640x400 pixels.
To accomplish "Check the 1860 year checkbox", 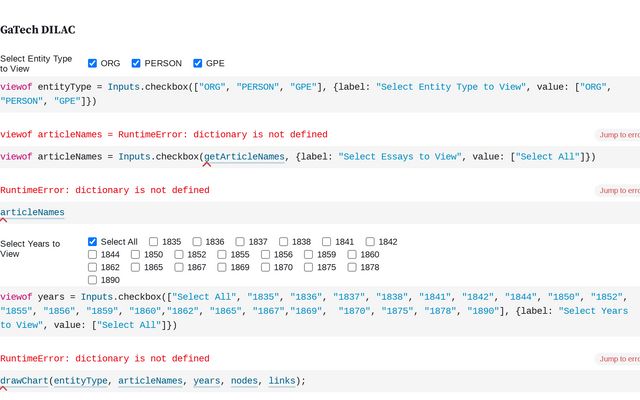I will coord(352,254).
